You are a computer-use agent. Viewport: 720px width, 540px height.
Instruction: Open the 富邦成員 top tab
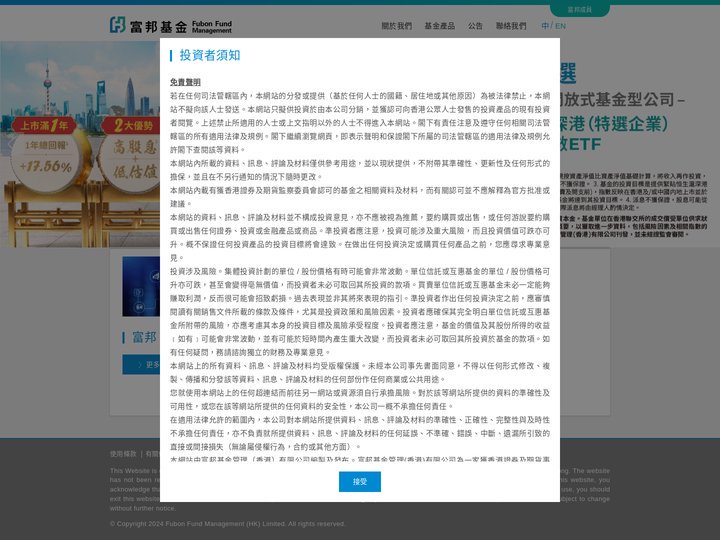pyautogui.click(x=579, y=10)
